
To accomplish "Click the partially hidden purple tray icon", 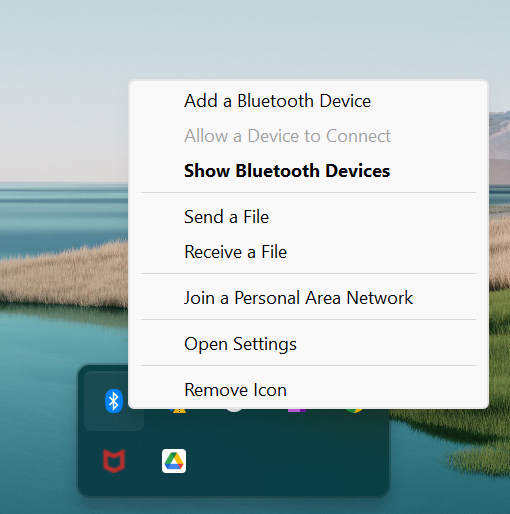I will 297,410.
